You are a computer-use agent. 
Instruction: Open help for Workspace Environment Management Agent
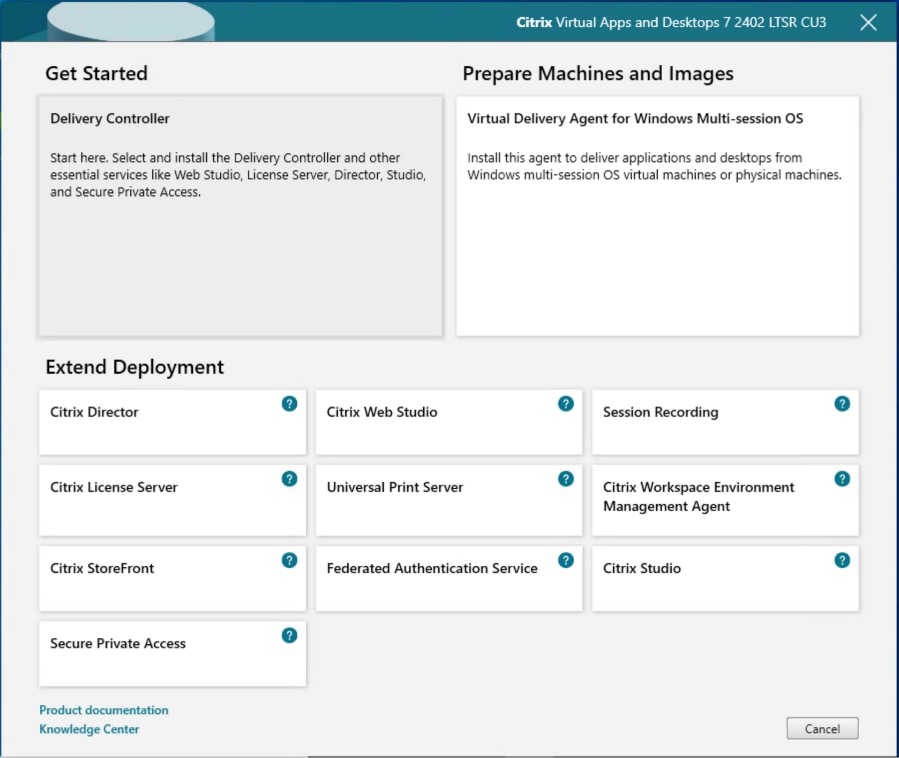(x=842, y=479)
